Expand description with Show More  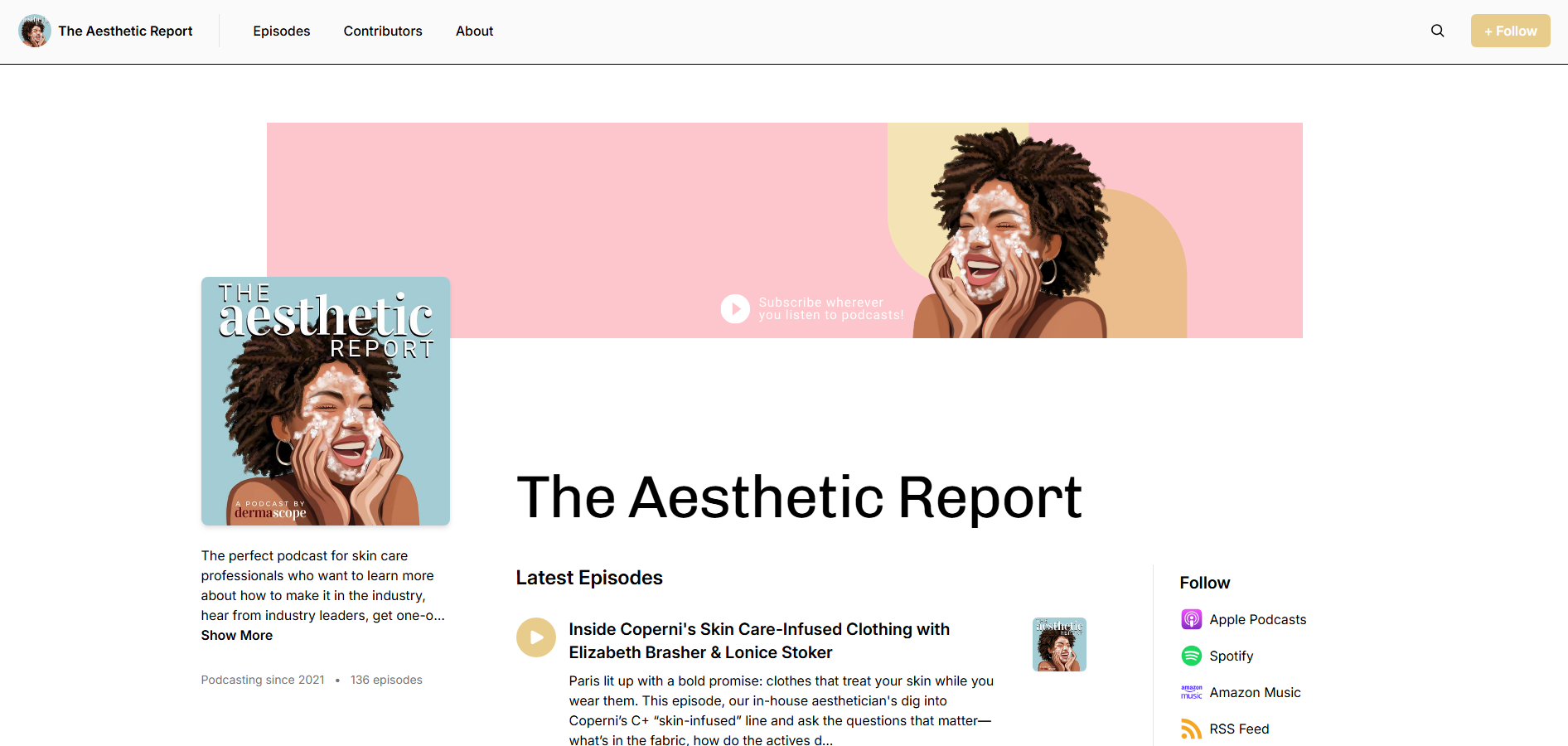pos(237,635)
